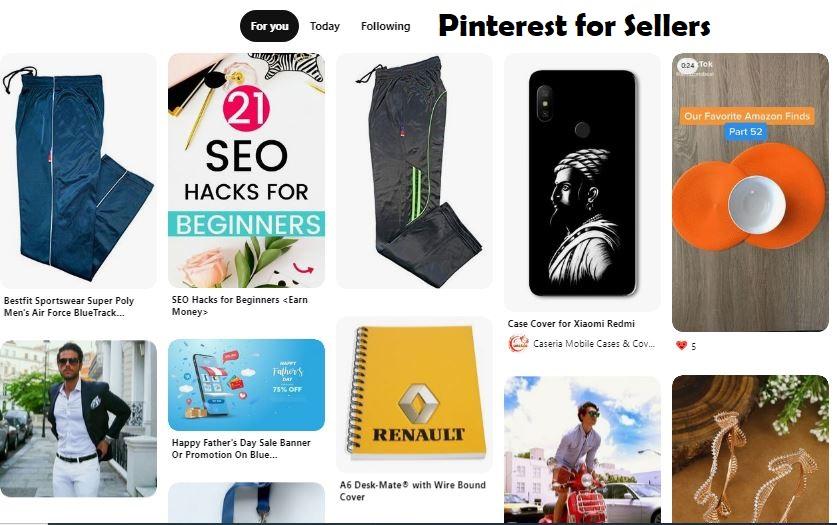The image size is (837, 525).
Task: Open the man on red scooter pin
Action: pyautogui.click(x=582, y=450)
